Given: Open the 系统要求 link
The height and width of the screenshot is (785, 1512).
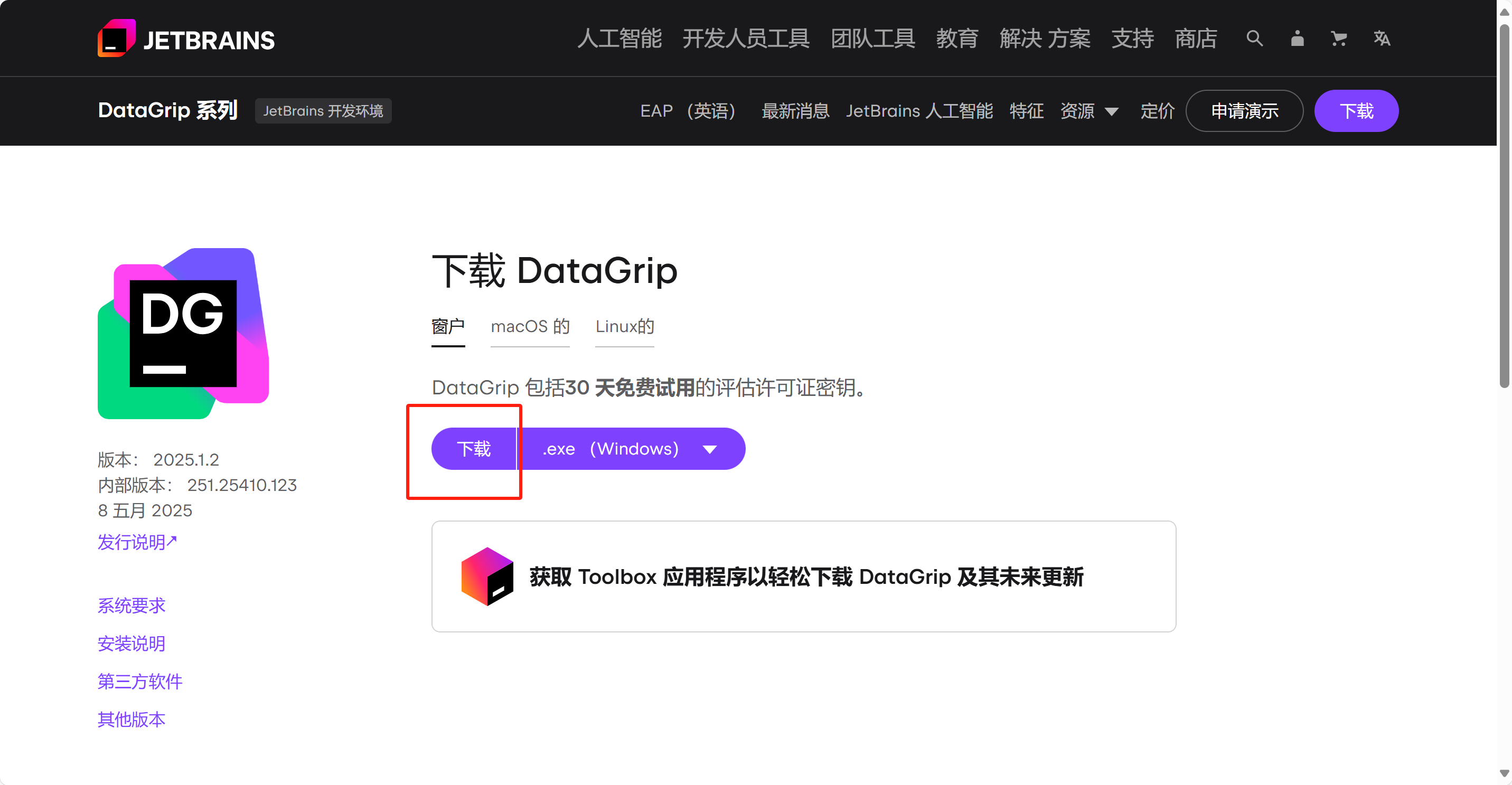Looking at the screenshot, I should pyautogui.click(x=132, y=606).
